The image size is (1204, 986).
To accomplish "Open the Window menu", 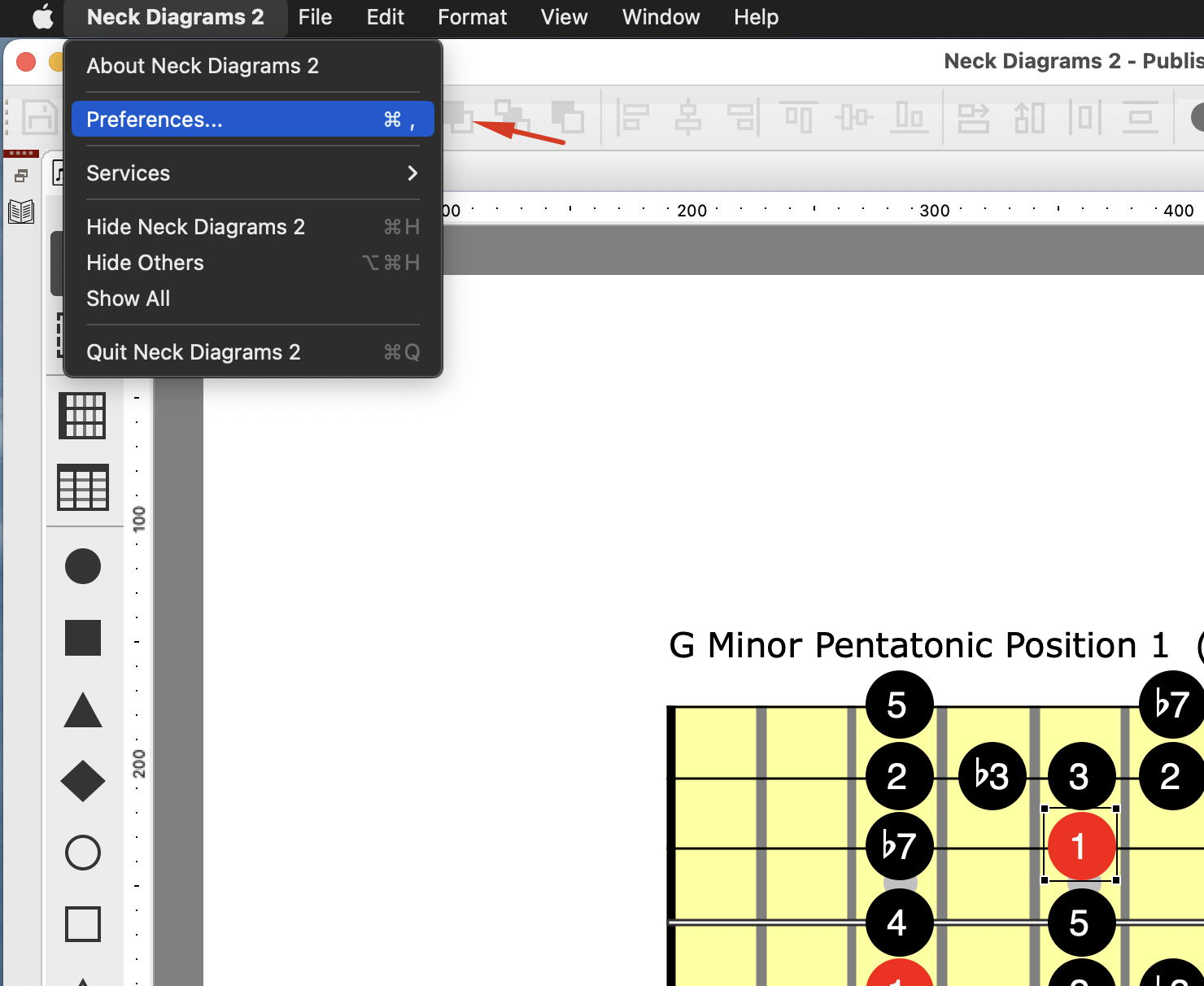I will click(661, 17).
